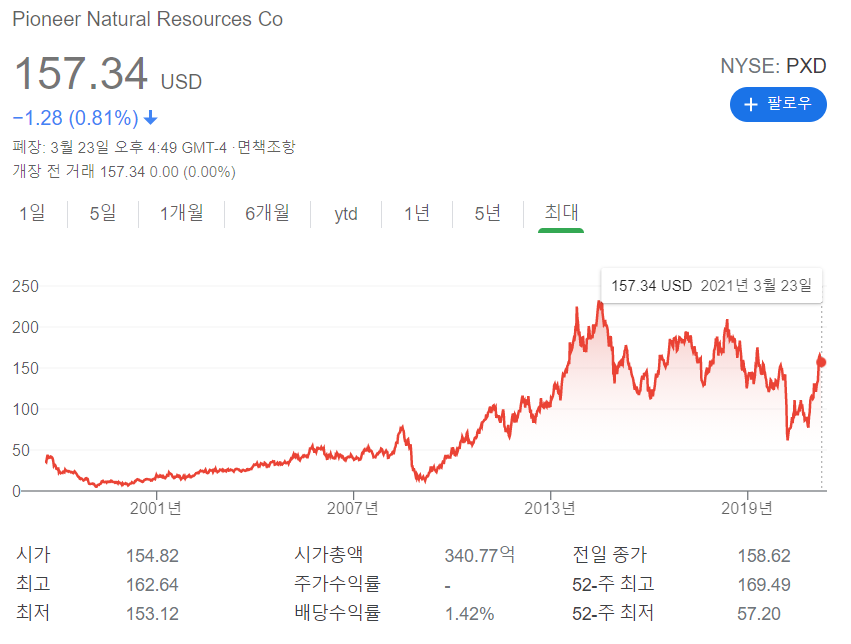Image resolution: width=851 pixels, height=644 pixels.
Task: Select the 6개월 time range
Action: (x=267, y=213)
